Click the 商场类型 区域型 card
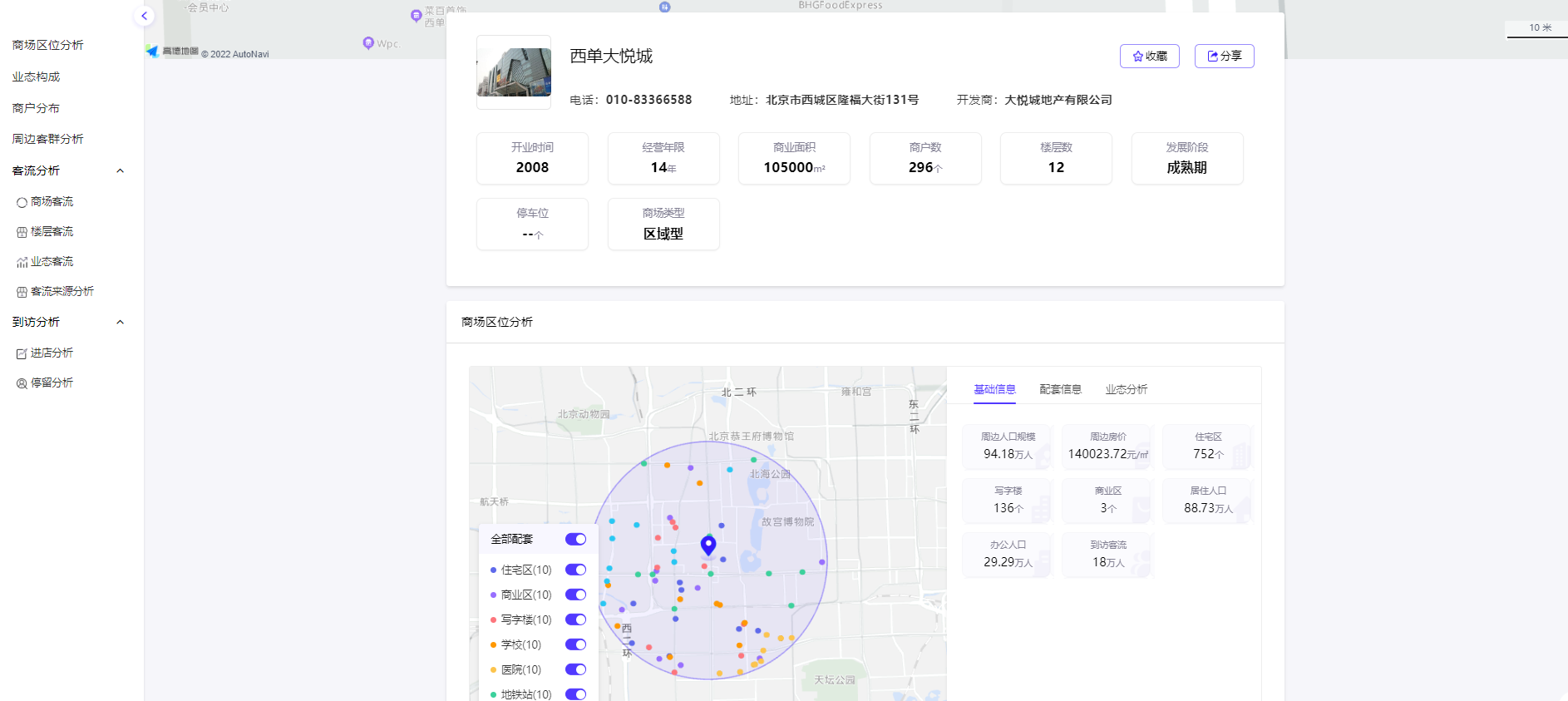Viewport: 1568px width, 701px height. coord(663,224)
